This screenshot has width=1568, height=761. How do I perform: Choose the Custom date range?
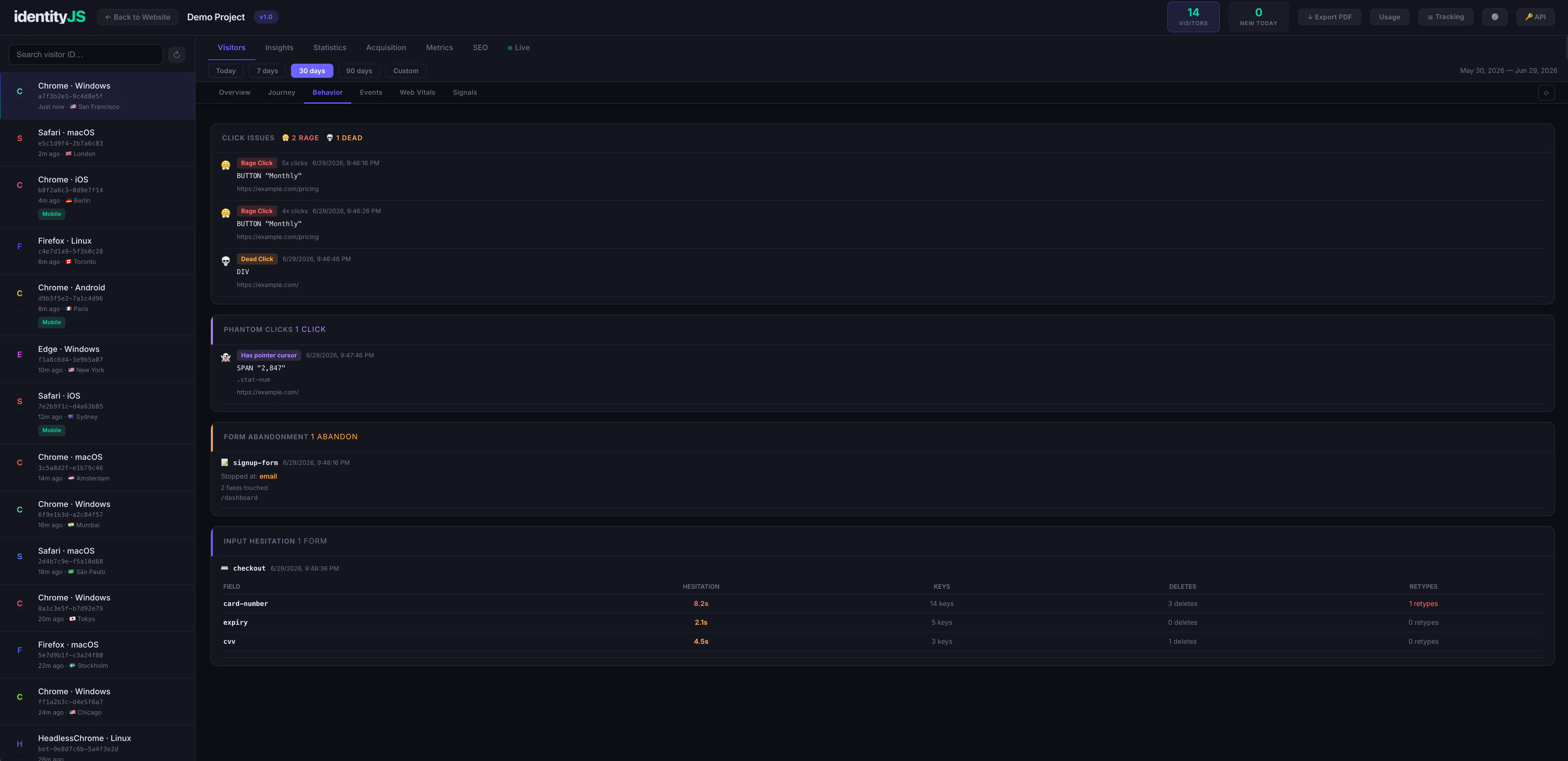(406, 71)
